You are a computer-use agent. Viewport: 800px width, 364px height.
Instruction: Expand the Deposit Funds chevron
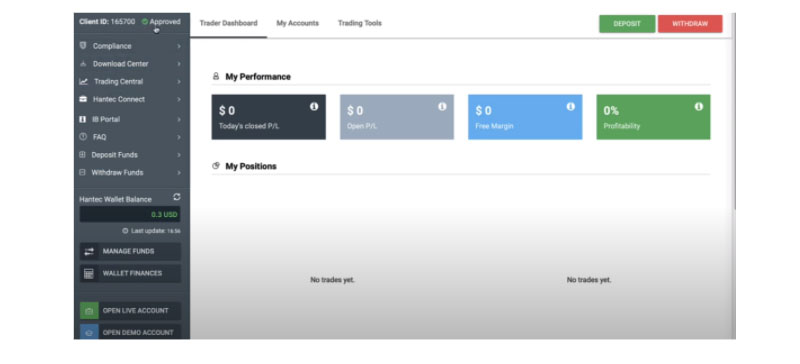tap(179, 155)
